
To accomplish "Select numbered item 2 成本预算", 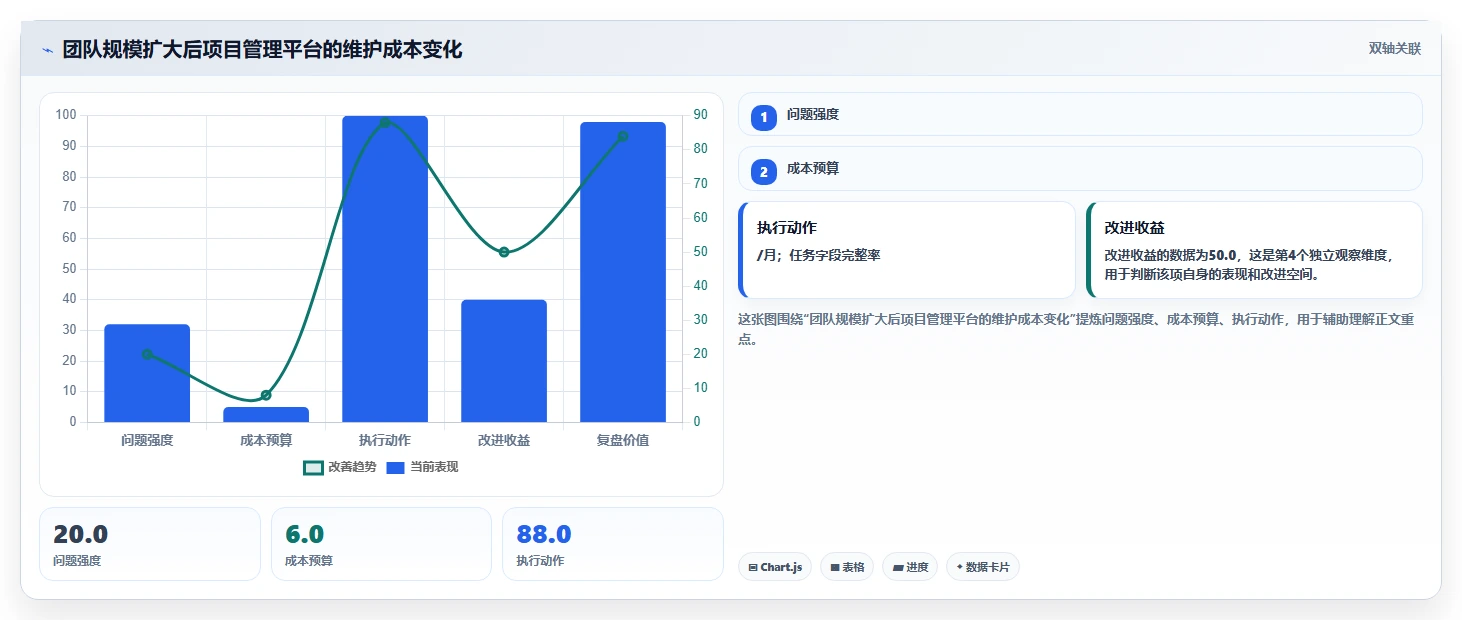I will pos(1080,168).
